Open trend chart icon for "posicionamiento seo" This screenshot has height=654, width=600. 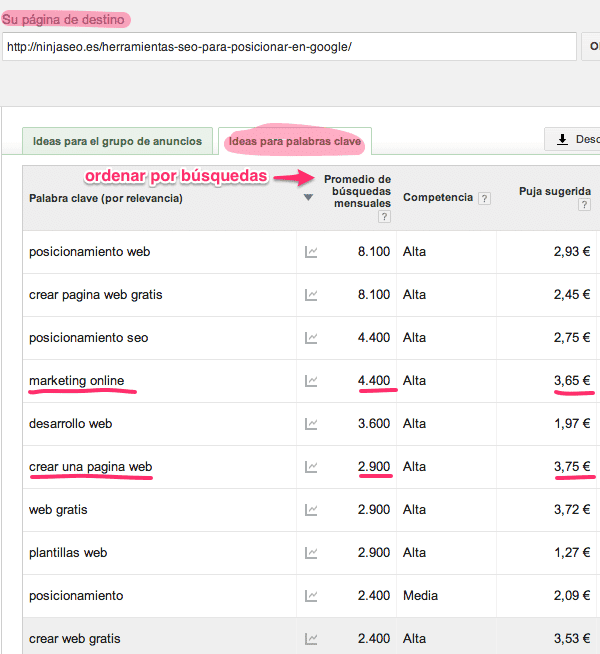click(311, 338)
